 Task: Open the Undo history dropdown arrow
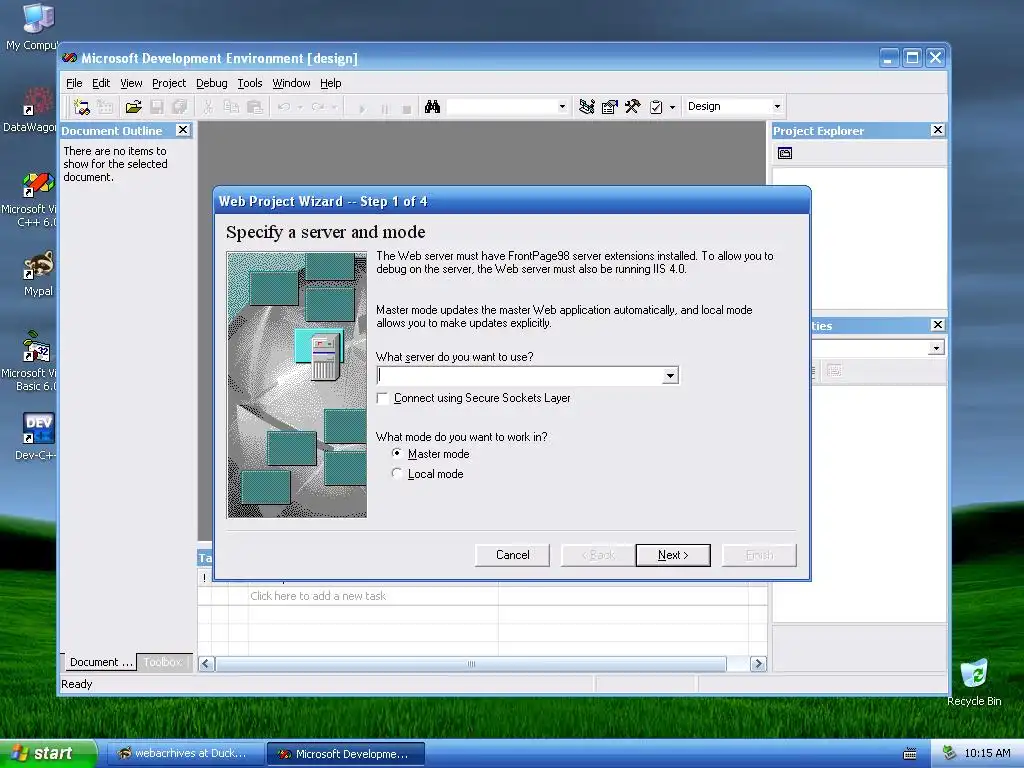point(300,107)
